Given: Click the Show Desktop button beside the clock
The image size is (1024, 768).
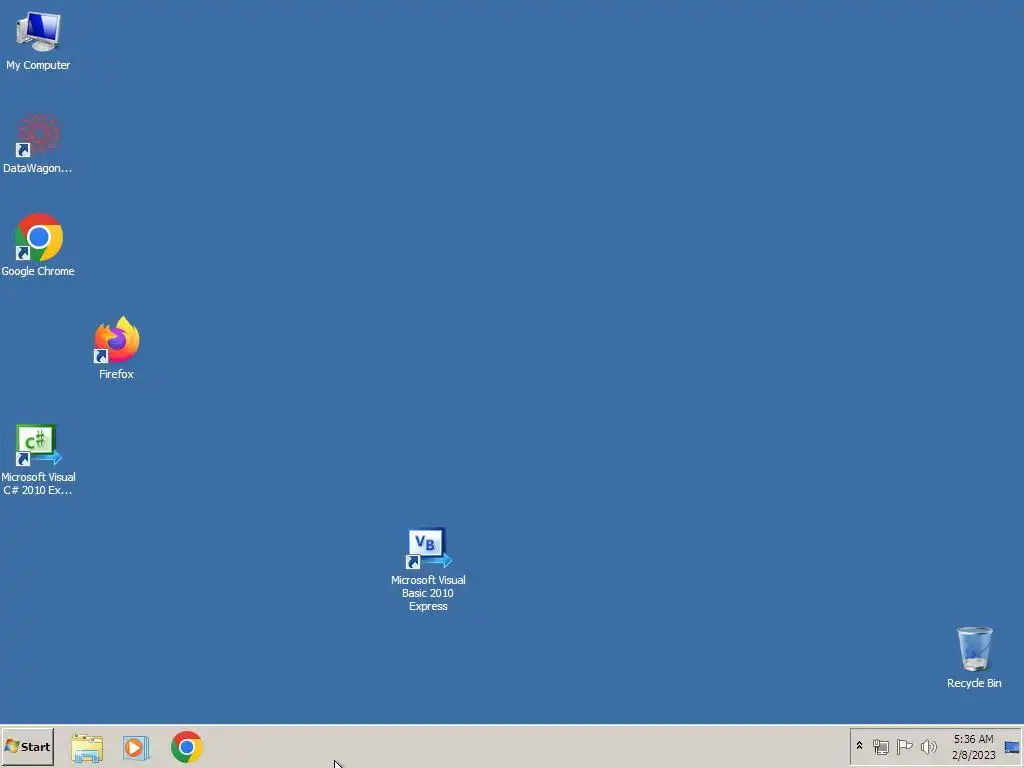Looking at the screenshot, I should click(1012, 747).
